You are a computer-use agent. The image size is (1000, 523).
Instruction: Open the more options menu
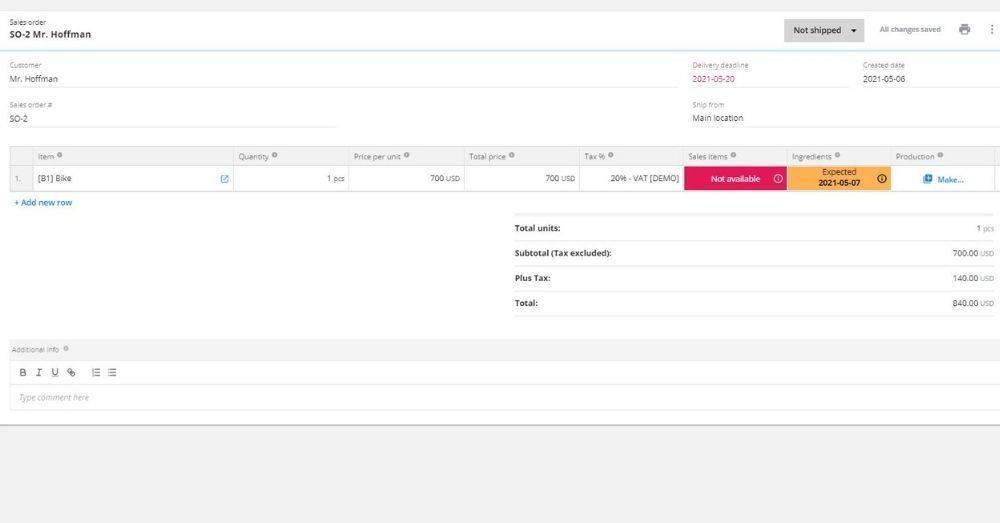click(992, 29)
